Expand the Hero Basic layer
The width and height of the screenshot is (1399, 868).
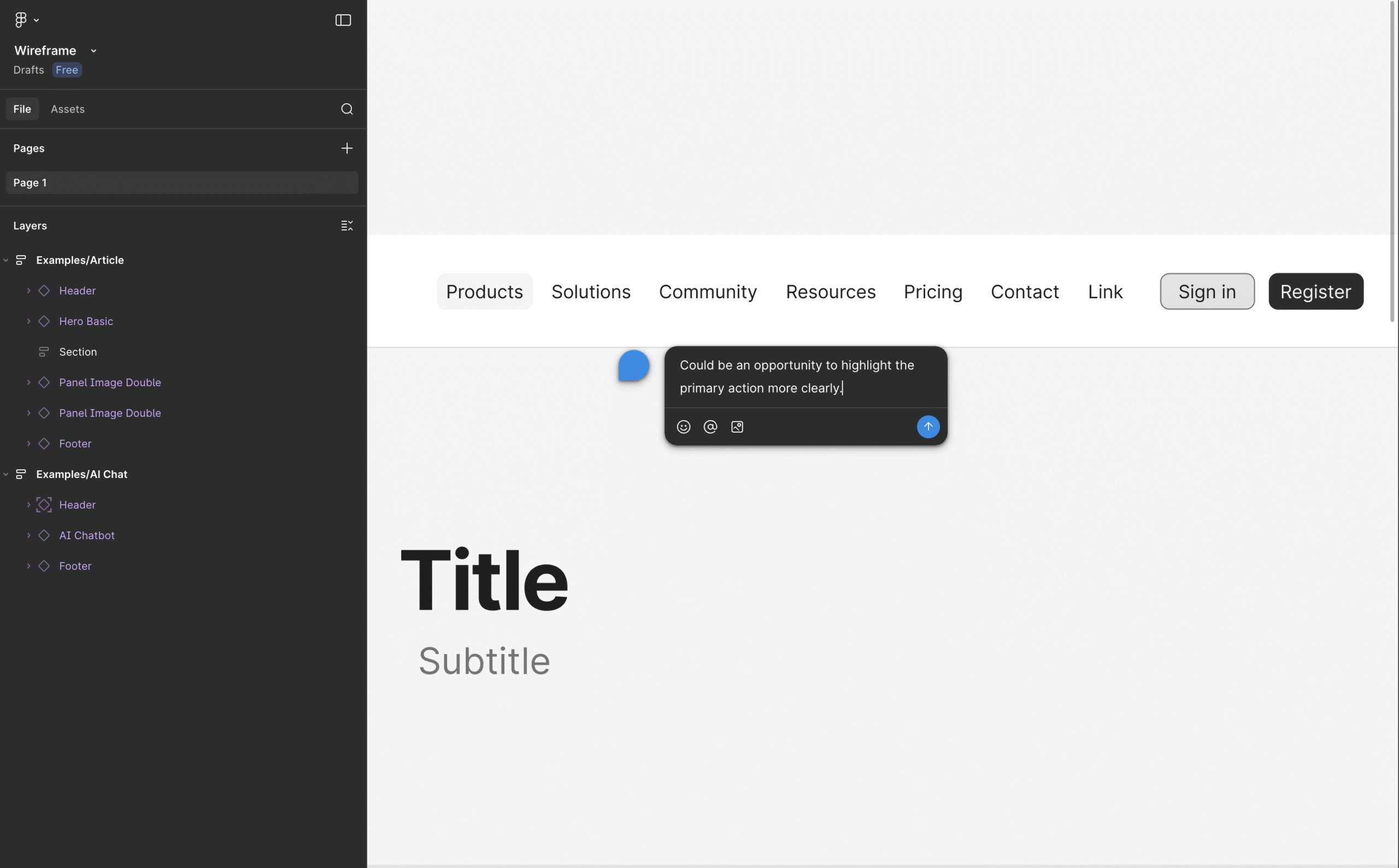(29, 322)
